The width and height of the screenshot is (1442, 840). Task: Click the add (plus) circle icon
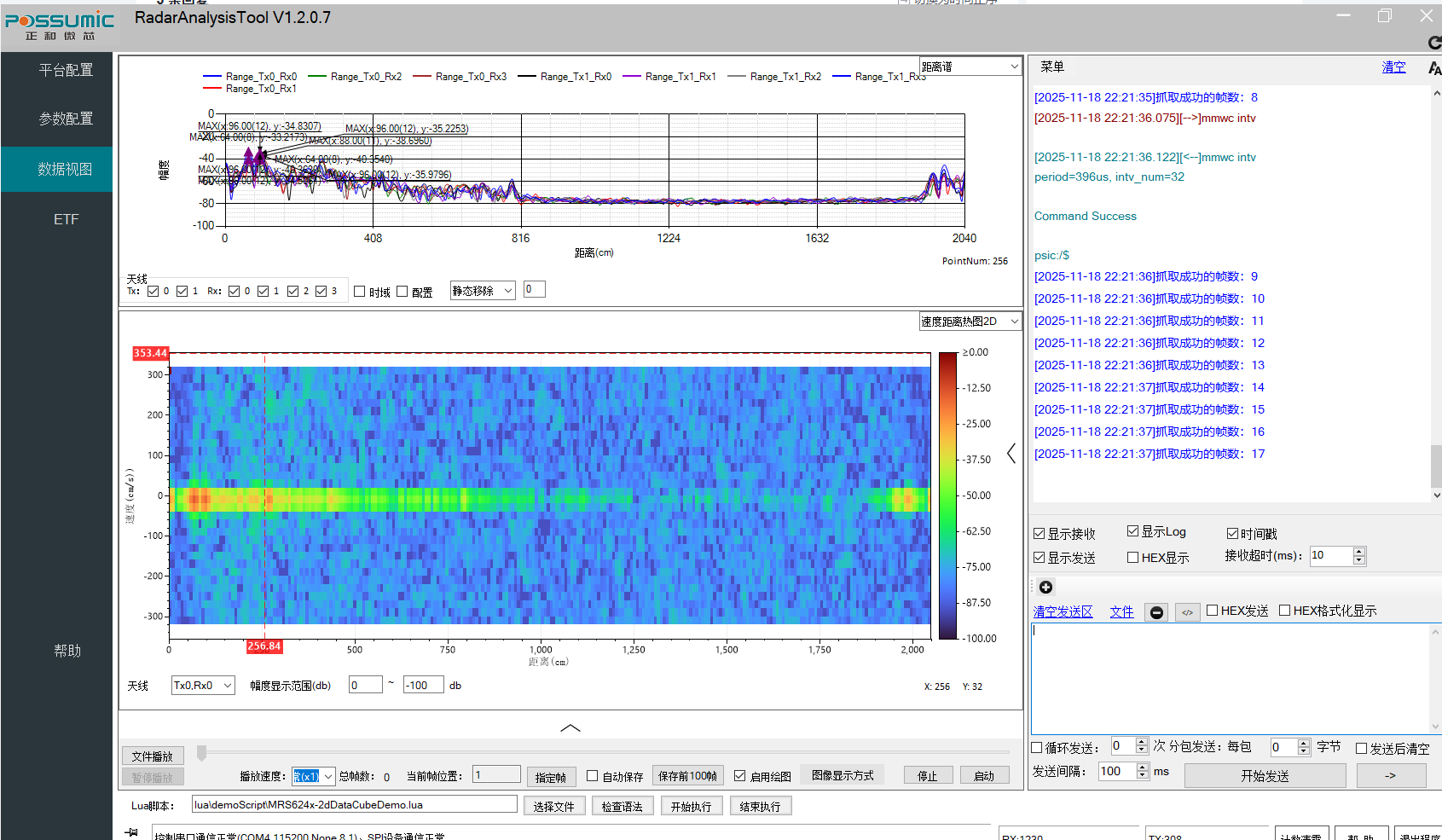tap(1045, 587)
